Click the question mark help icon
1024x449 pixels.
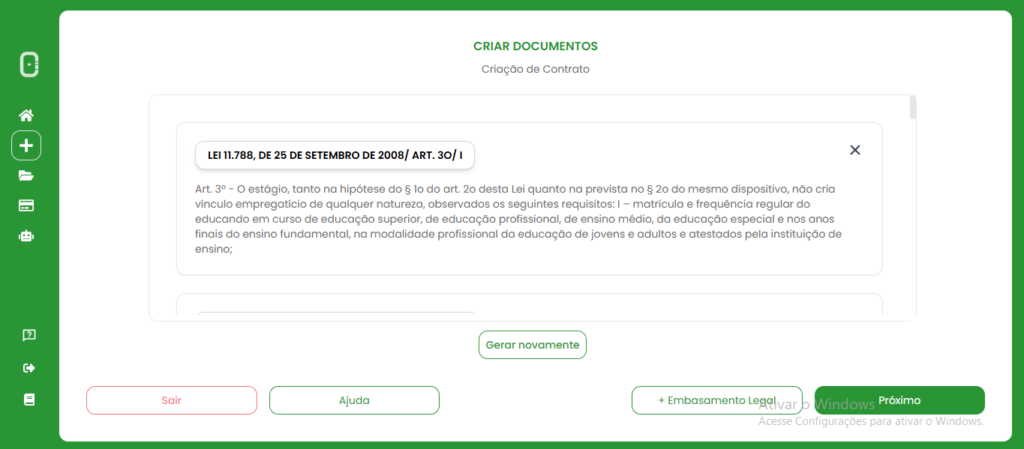click(29, 334)
